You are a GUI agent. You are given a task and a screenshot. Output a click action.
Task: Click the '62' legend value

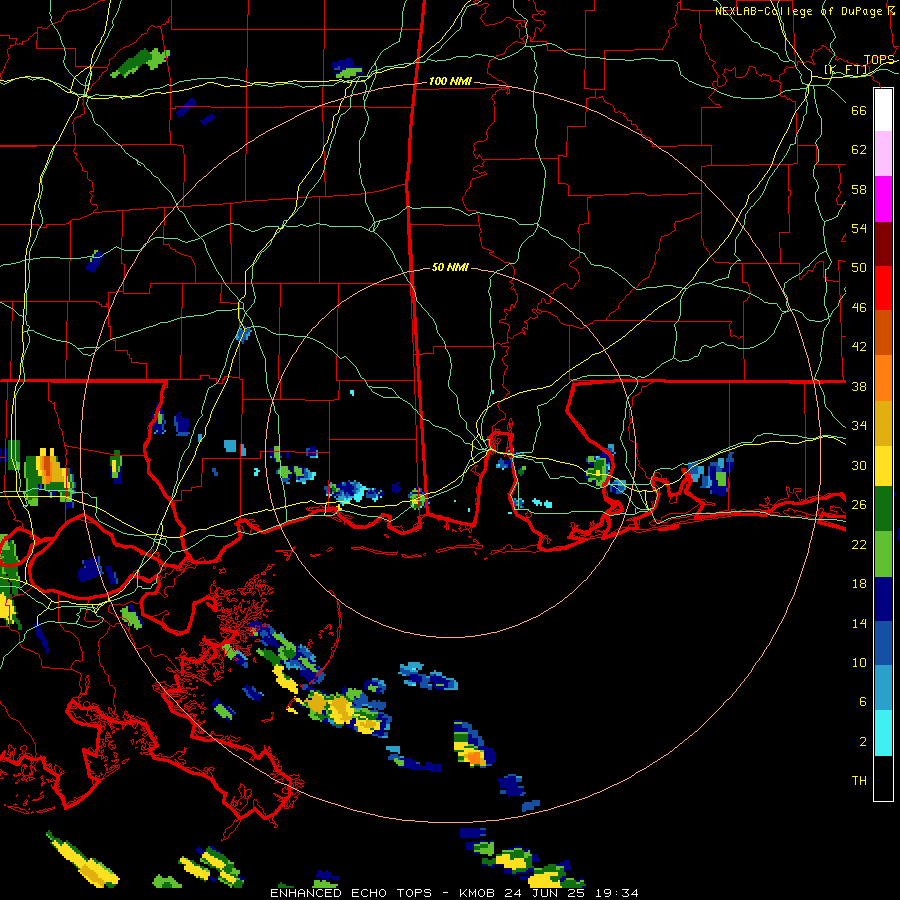click(x=859, y=150)
